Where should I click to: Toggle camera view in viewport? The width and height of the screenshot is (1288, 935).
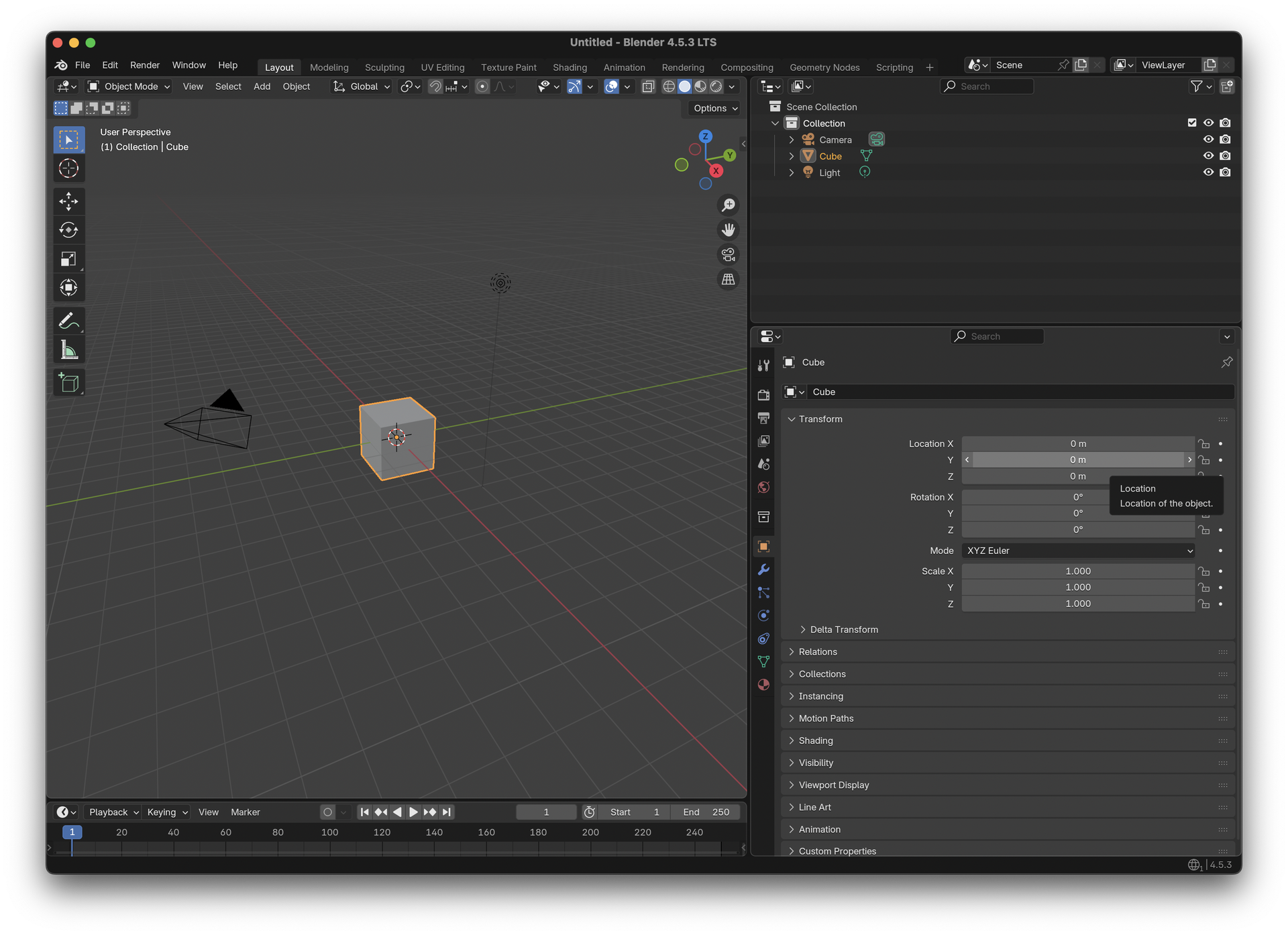tap(728, 255)
